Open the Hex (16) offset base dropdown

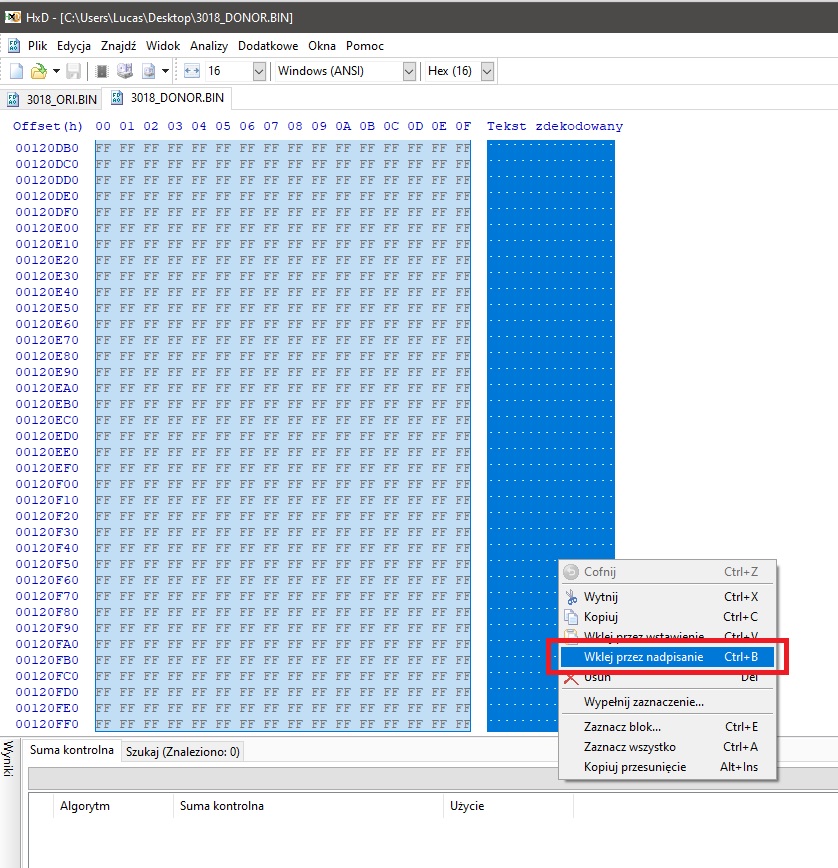(487, 71)
